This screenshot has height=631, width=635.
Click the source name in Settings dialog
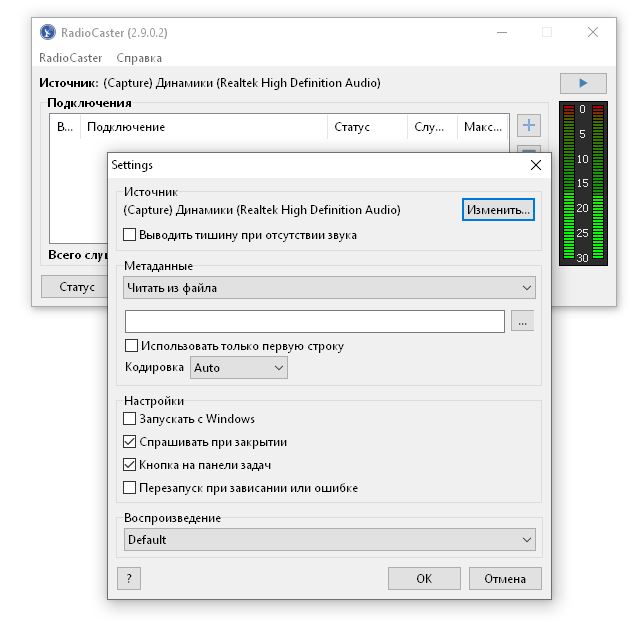(262, 210)
